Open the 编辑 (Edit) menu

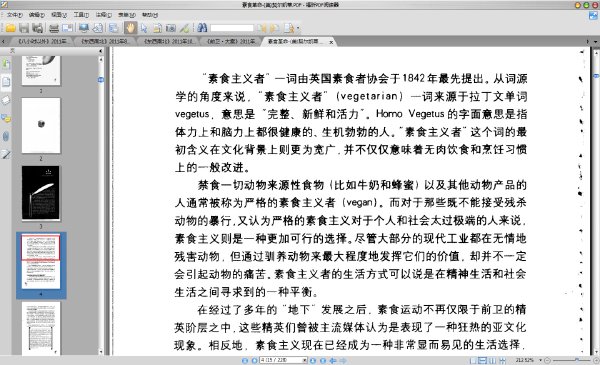click(x=36, y=15)
